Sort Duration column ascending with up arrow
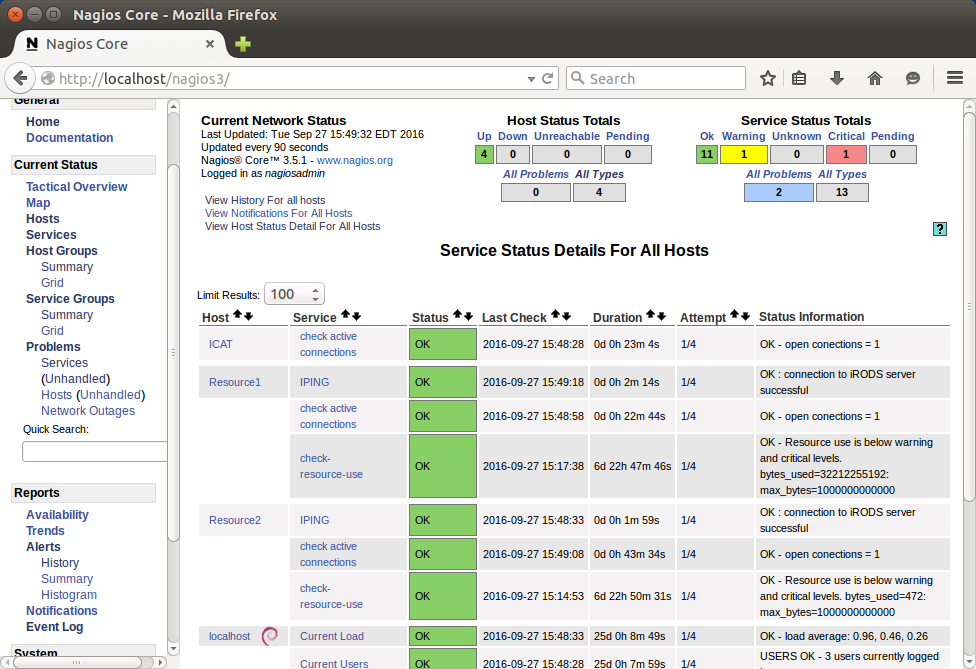 coord(650,315)
